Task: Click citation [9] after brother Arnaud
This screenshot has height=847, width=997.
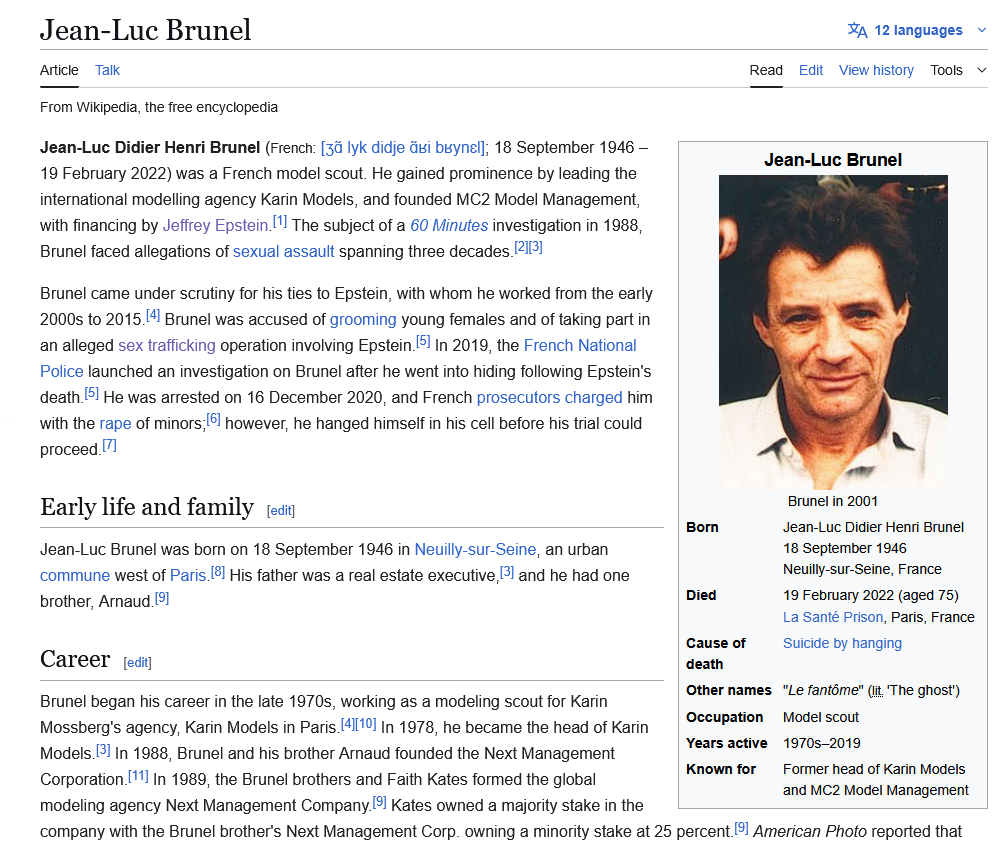Action: click(x=162, y=597)
